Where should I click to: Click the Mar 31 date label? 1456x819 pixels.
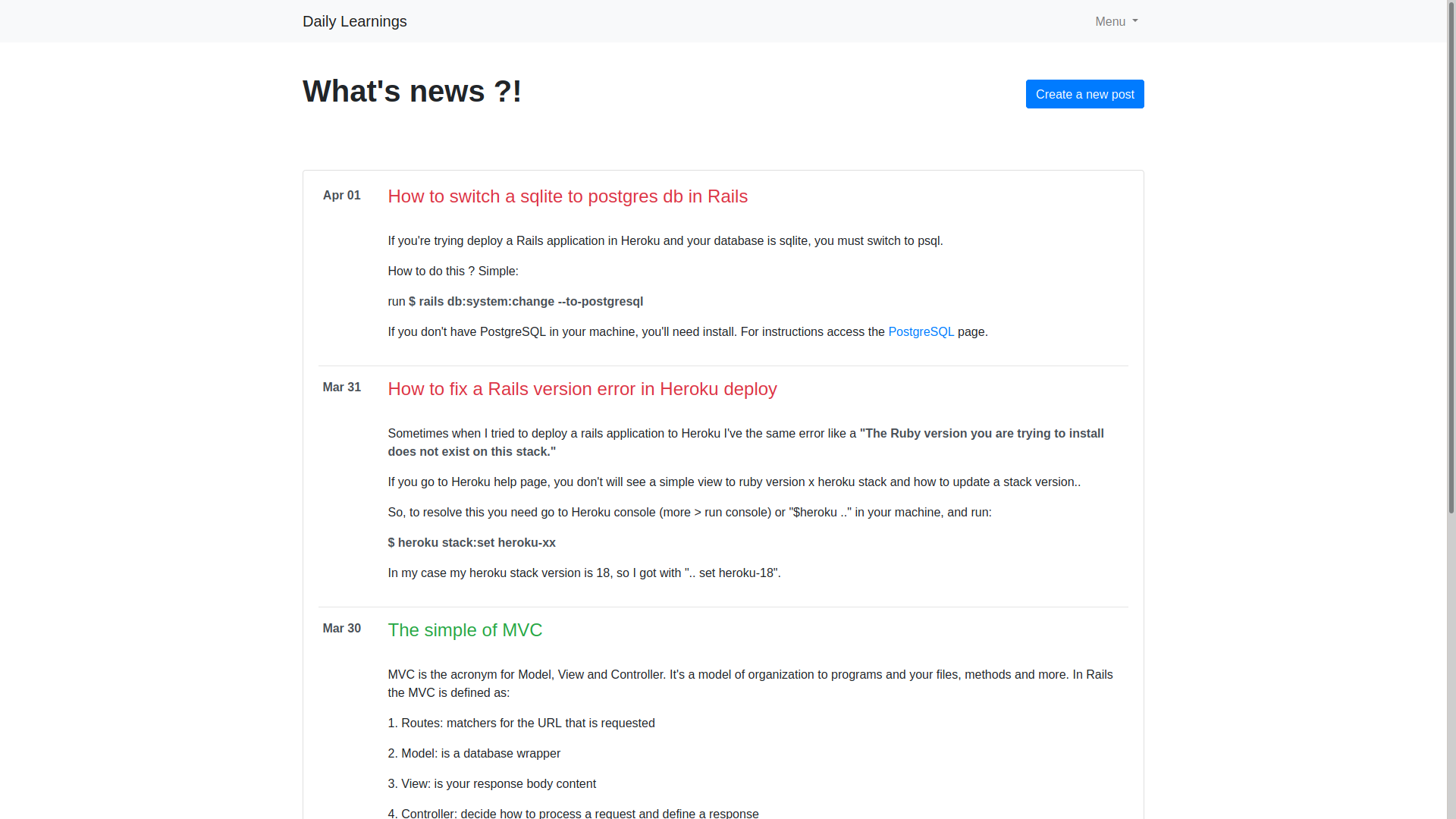(341, 388)
